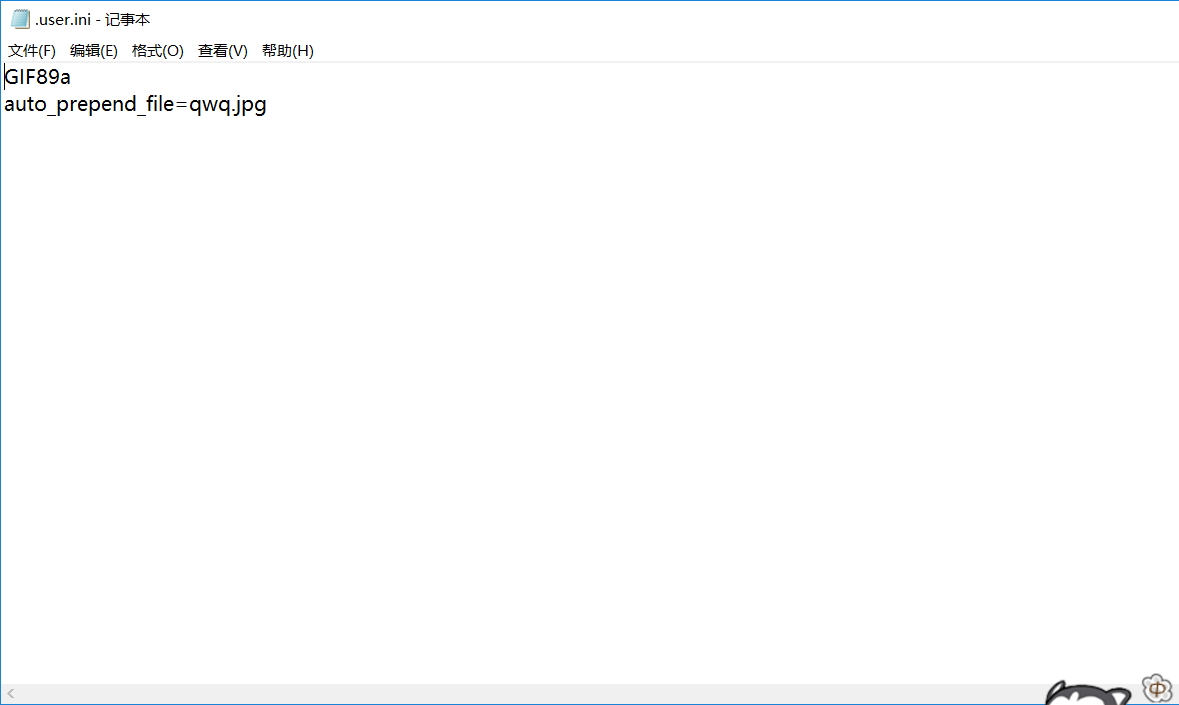Click the horizontal scrollbar left arrow

11,694
